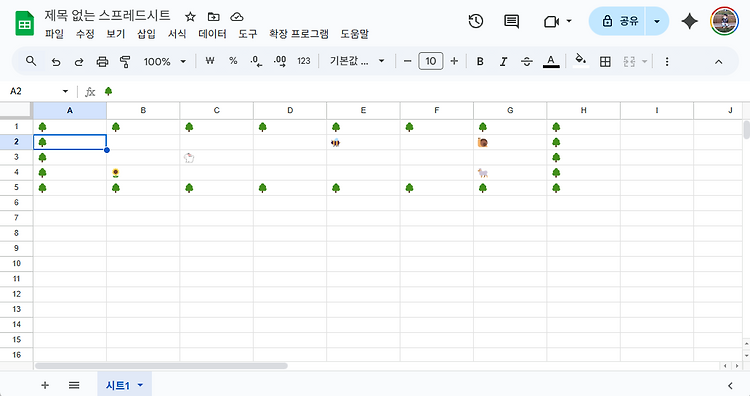
Task: Open the borders menu
Action: pyautogui.click(x=605, y=61)
